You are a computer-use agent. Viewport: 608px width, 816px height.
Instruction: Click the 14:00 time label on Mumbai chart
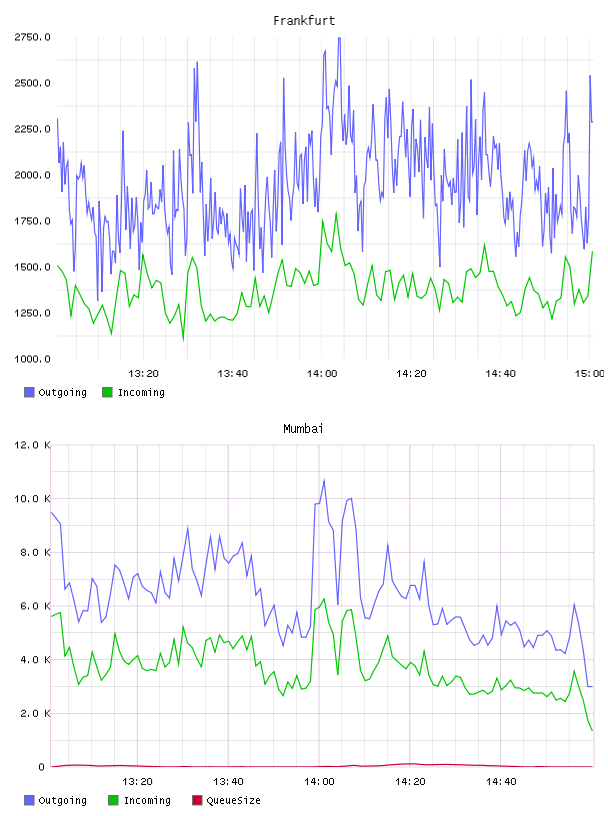pyautogui.click(x=319, y=782)
